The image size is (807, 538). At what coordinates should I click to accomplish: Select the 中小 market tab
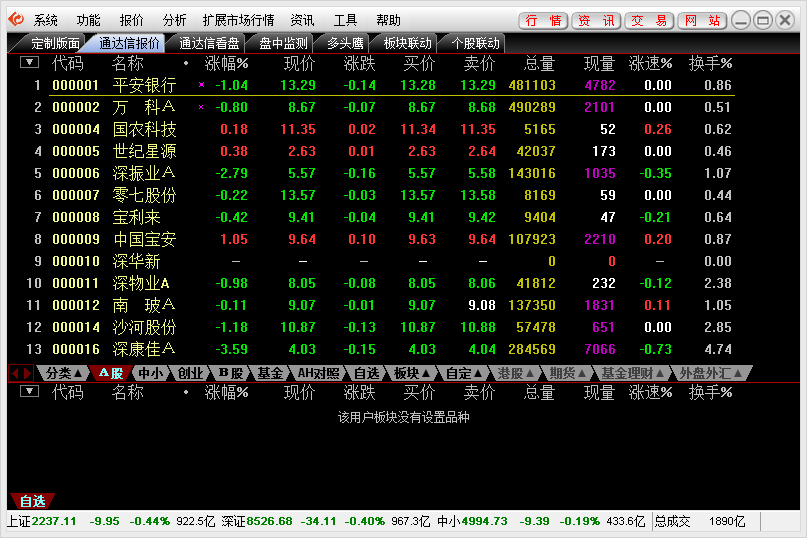click(150, 373)
